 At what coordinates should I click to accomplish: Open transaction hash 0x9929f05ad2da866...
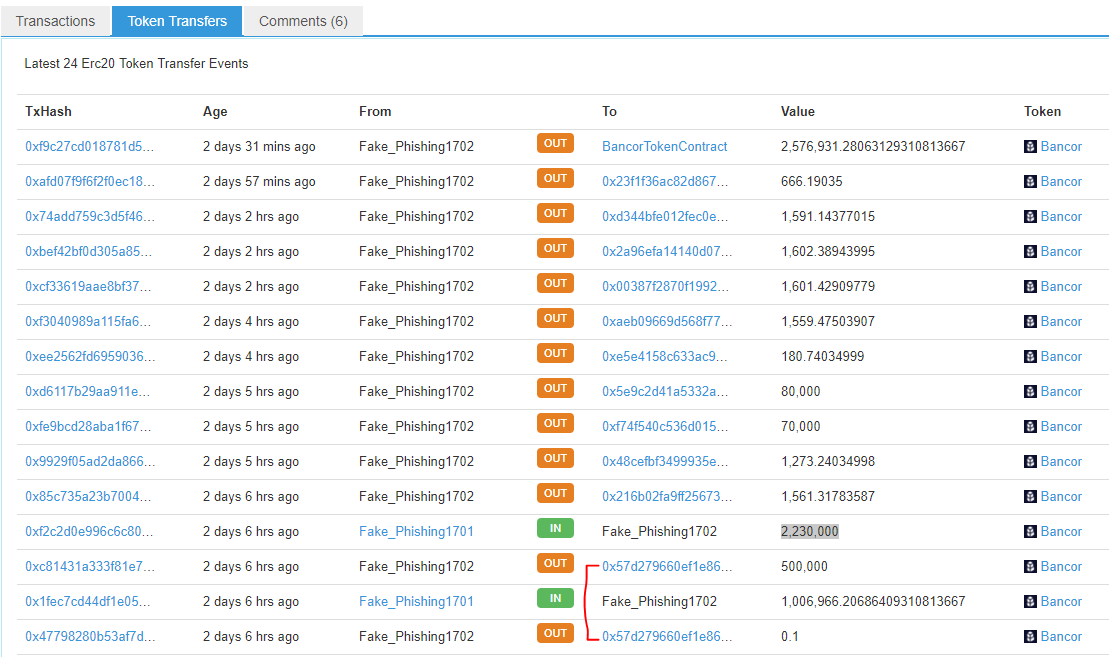(90, 461)
